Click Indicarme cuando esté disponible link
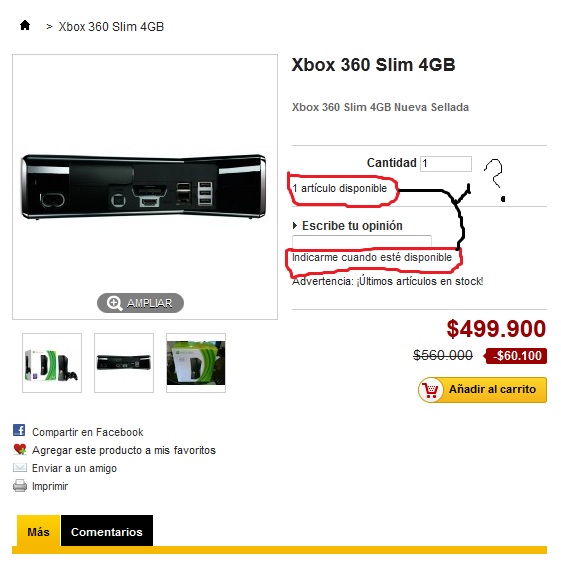 pos(372,257)
